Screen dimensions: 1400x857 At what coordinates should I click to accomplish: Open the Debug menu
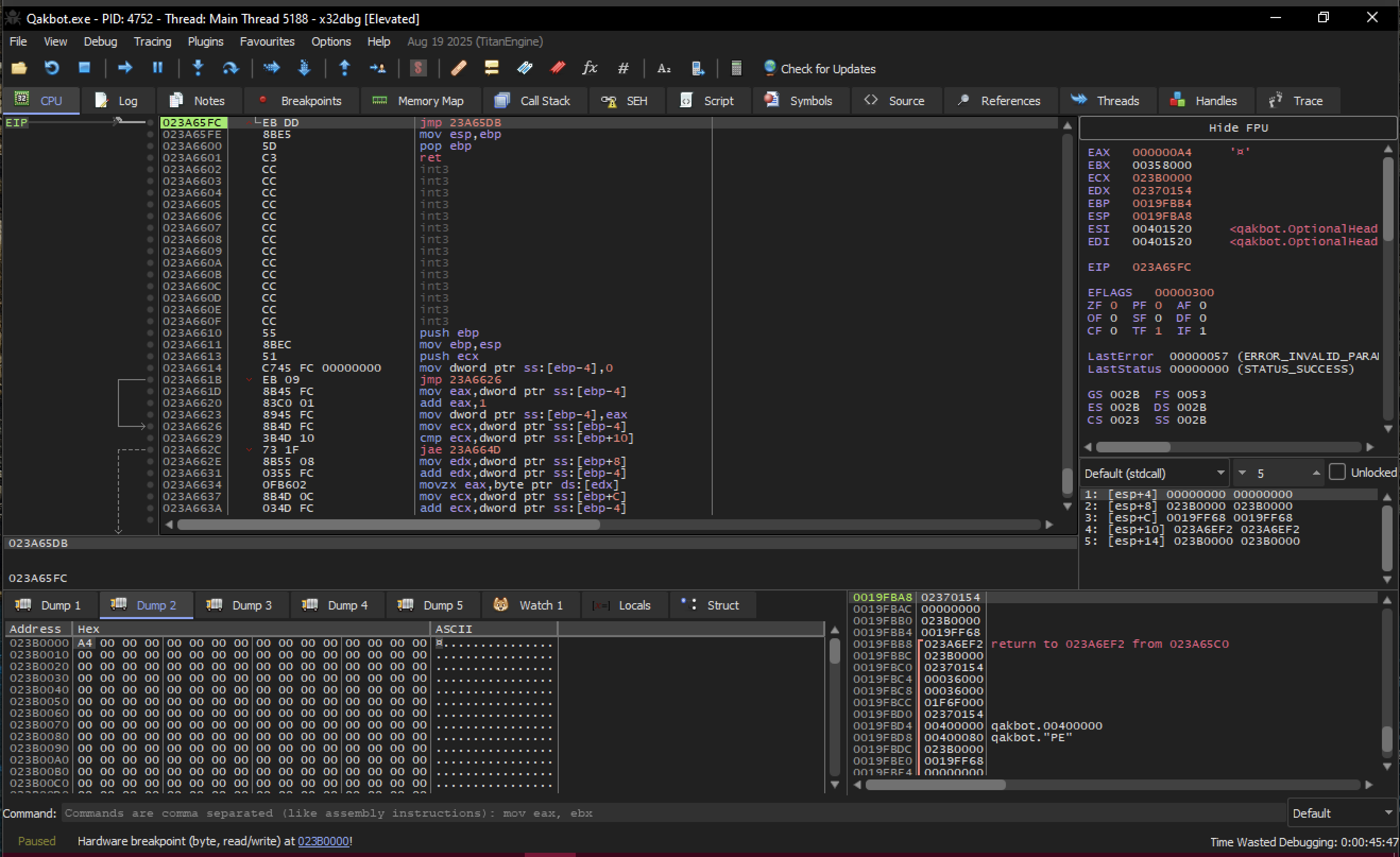pyautogui.click(x=100, y=41)
